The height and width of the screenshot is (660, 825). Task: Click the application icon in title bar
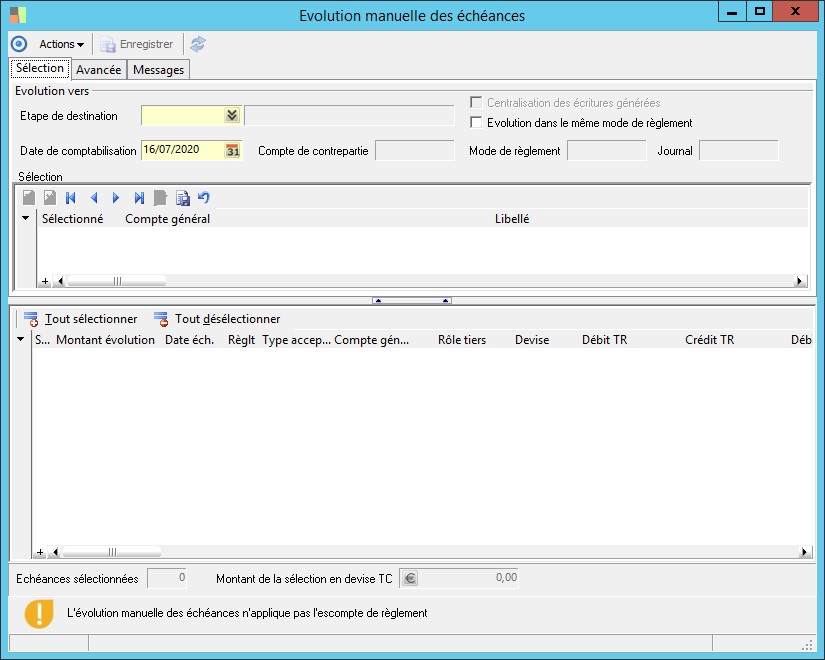18,15
